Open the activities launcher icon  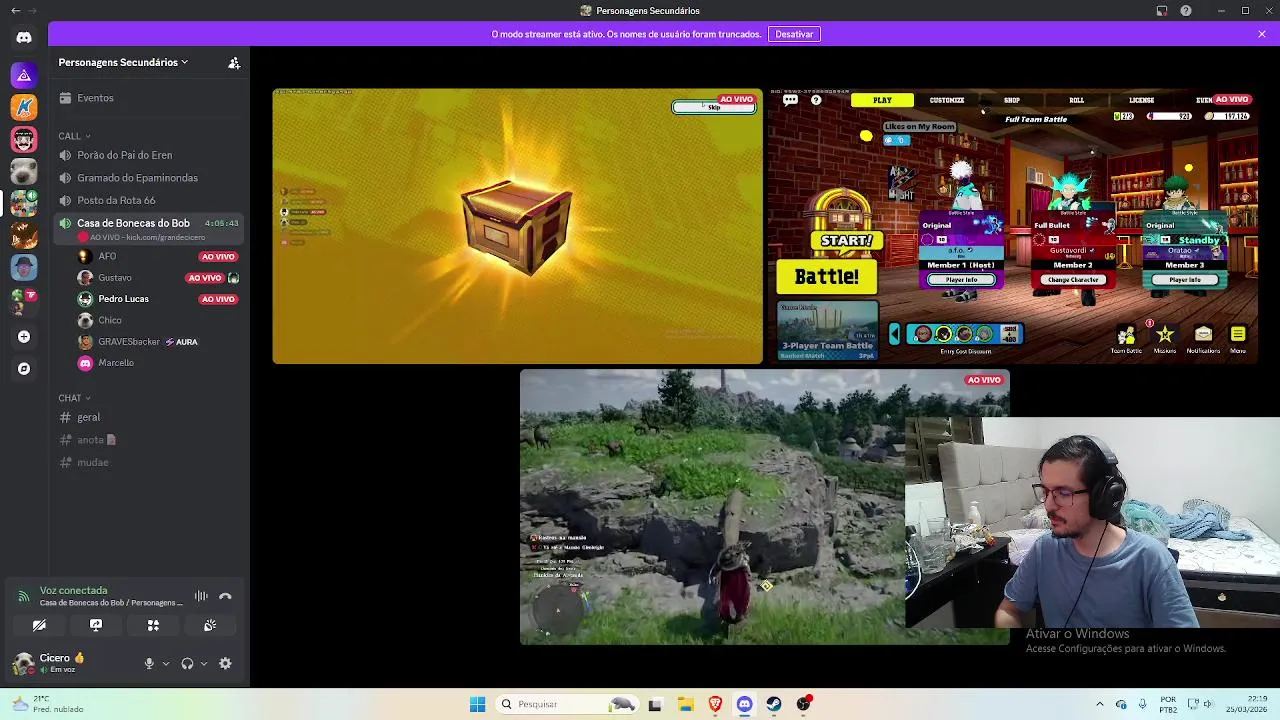(x=153, y=625)
